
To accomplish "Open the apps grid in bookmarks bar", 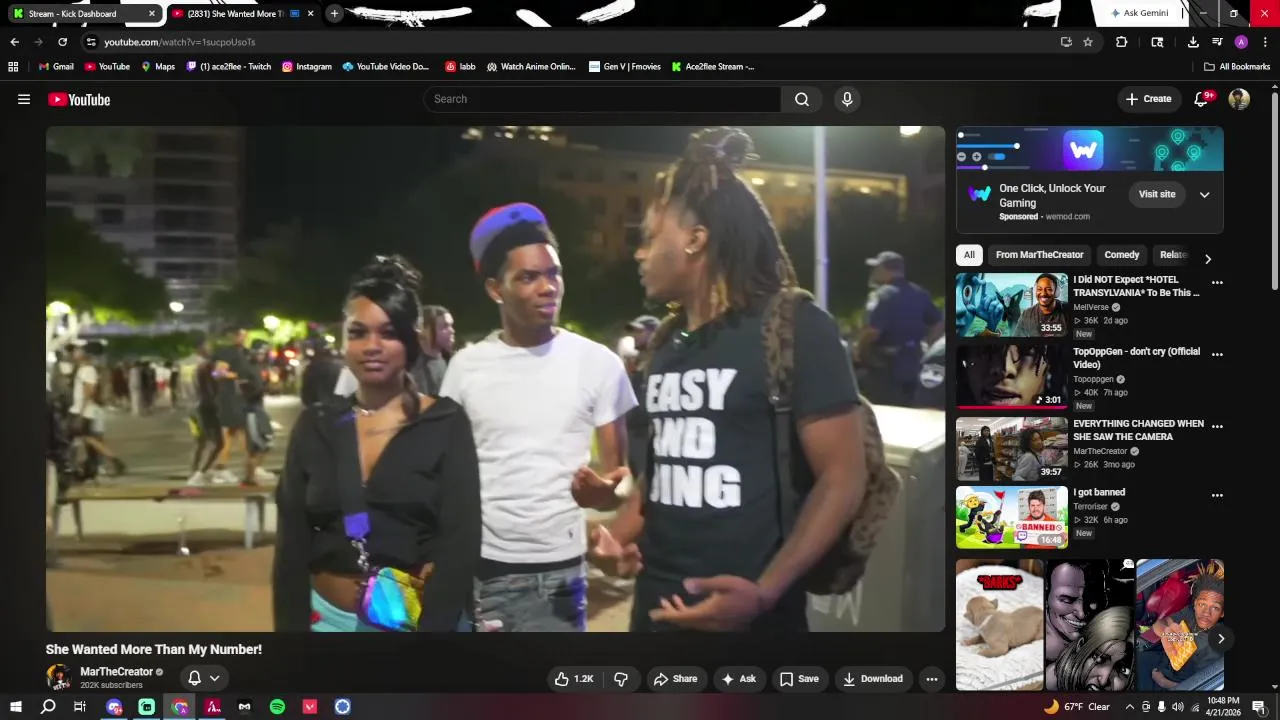I will click(13, 67).
